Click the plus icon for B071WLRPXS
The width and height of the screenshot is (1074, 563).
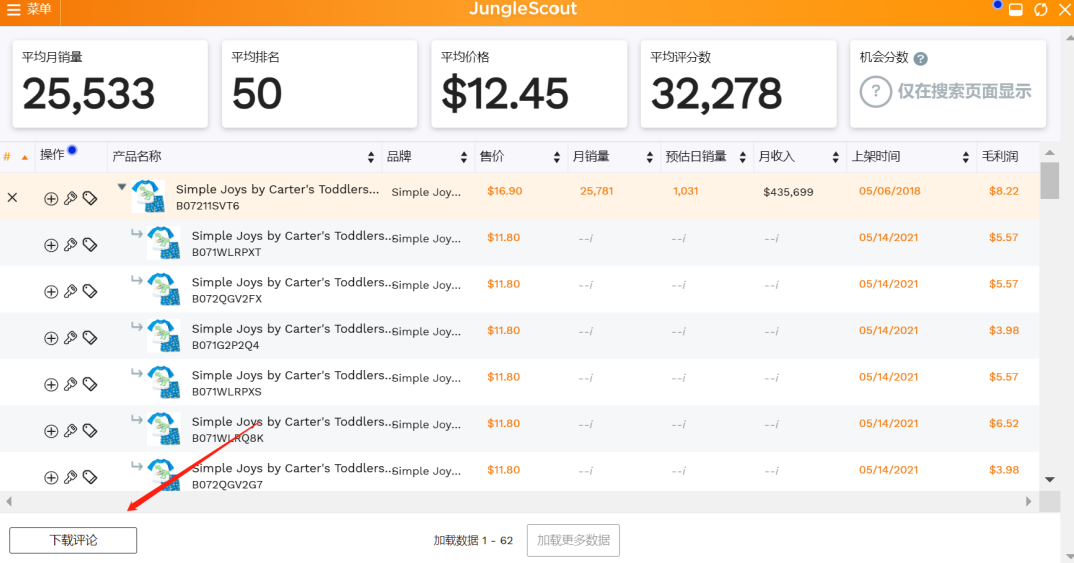[51, 385]
